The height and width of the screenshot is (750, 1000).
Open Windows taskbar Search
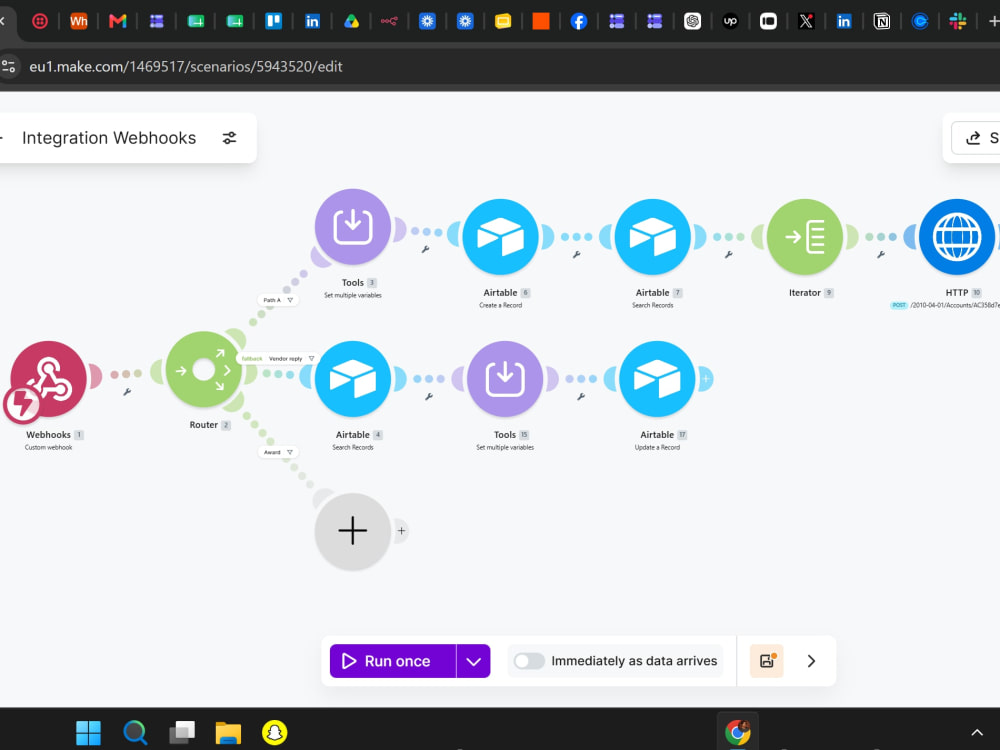(135, 733)
